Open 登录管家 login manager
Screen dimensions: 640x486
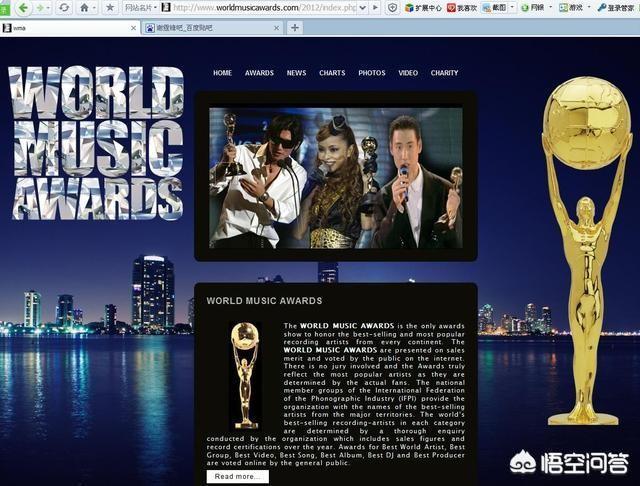pyautogui.click(x=616, y=7)
